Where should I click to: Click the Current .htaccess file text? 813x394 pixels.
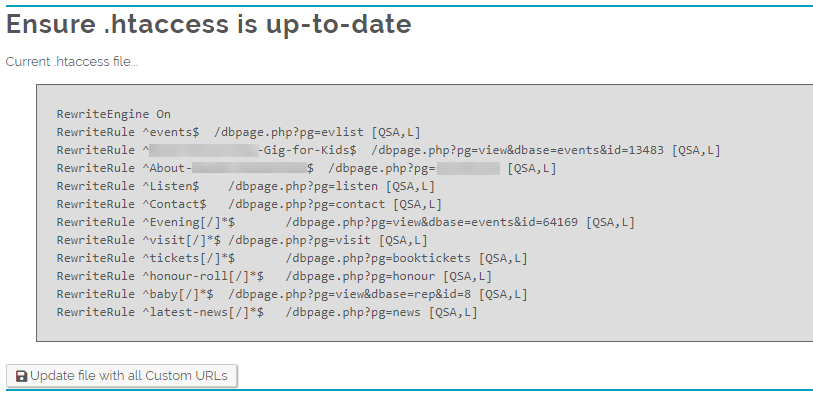click(x=72, y=62)
